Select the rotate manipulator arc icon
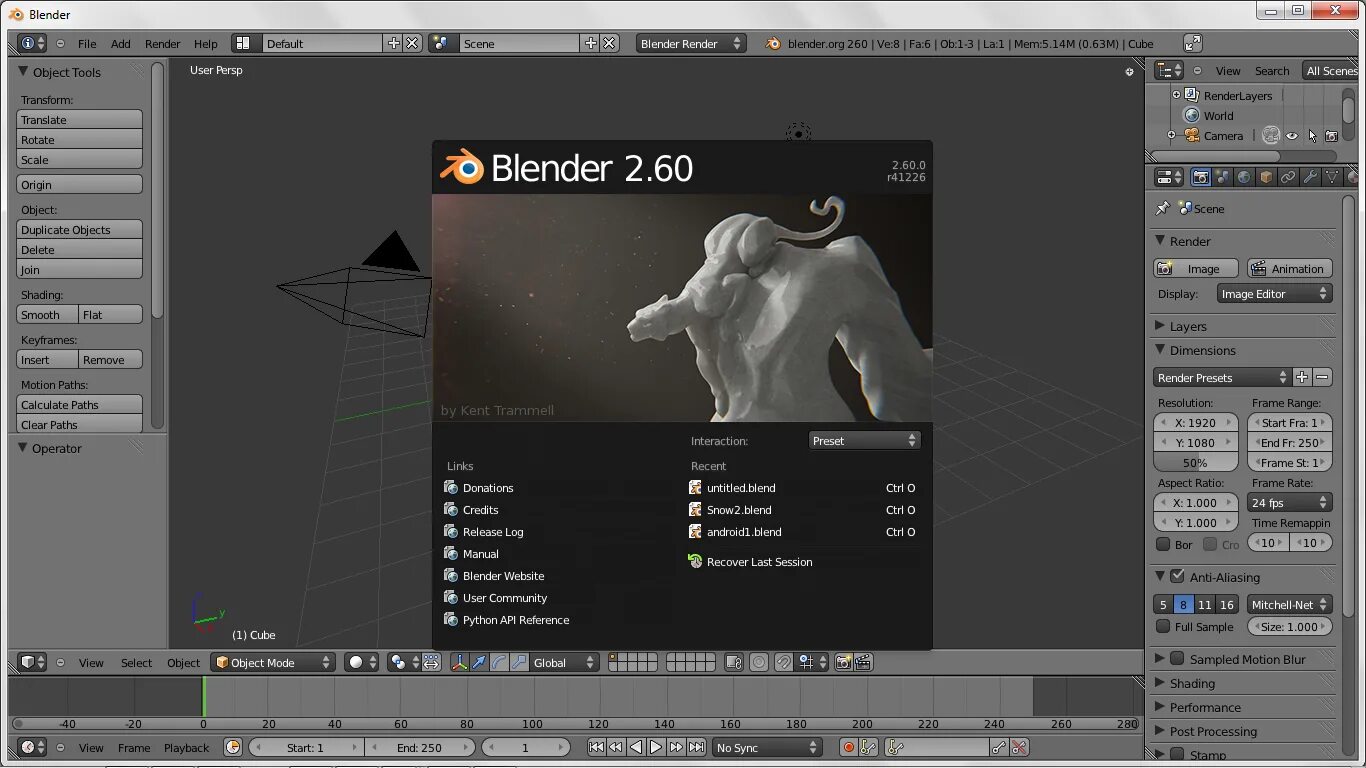Screen dimensions: 1366x768 tap(499, 662)
